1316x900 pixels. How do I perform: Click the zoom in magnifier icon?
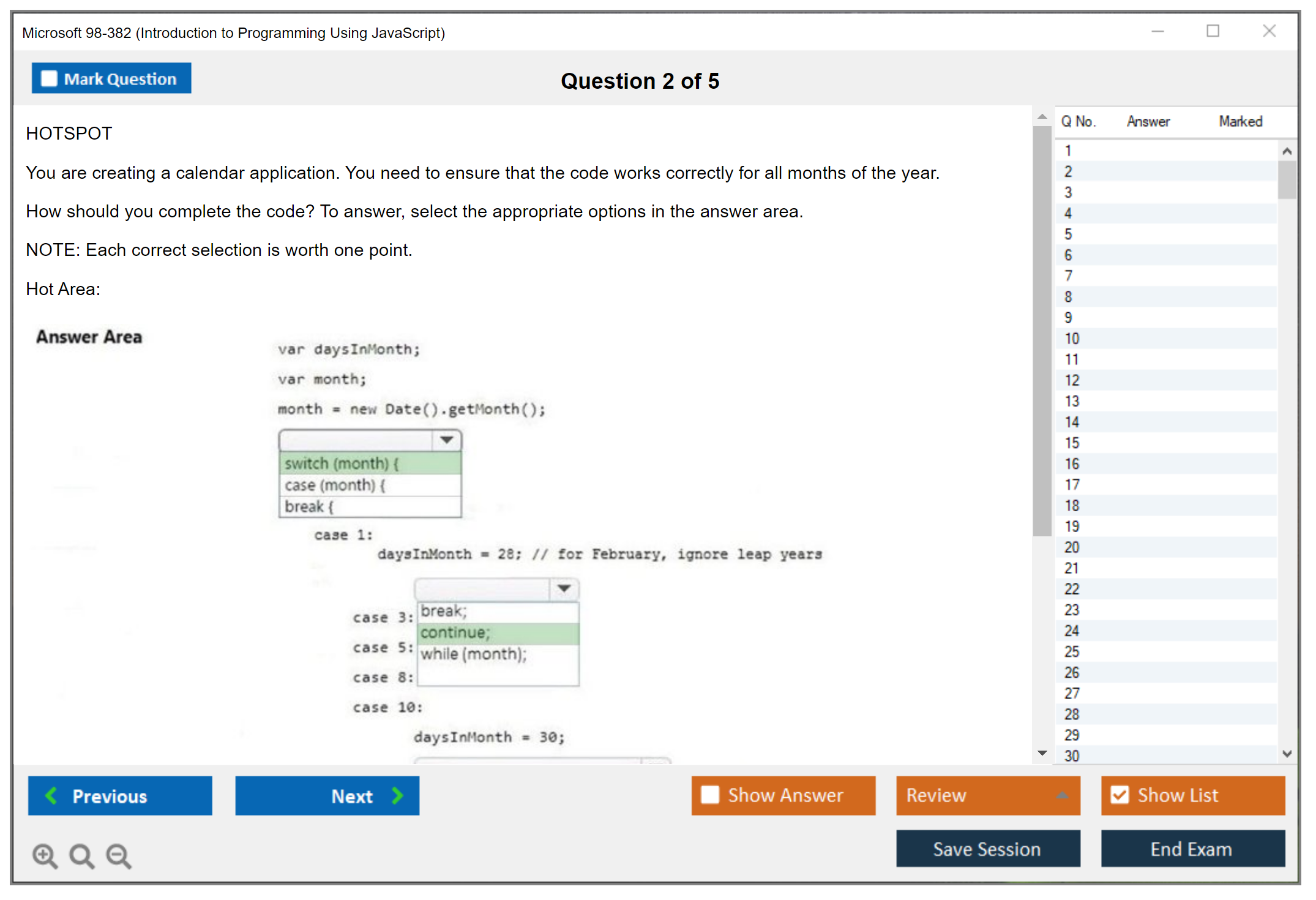[x=45, y=855]
